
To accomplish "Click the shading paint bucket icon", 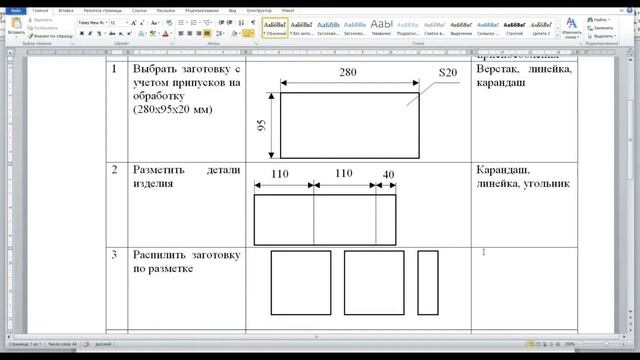I will pyautogui.click(x=235, y=33).
